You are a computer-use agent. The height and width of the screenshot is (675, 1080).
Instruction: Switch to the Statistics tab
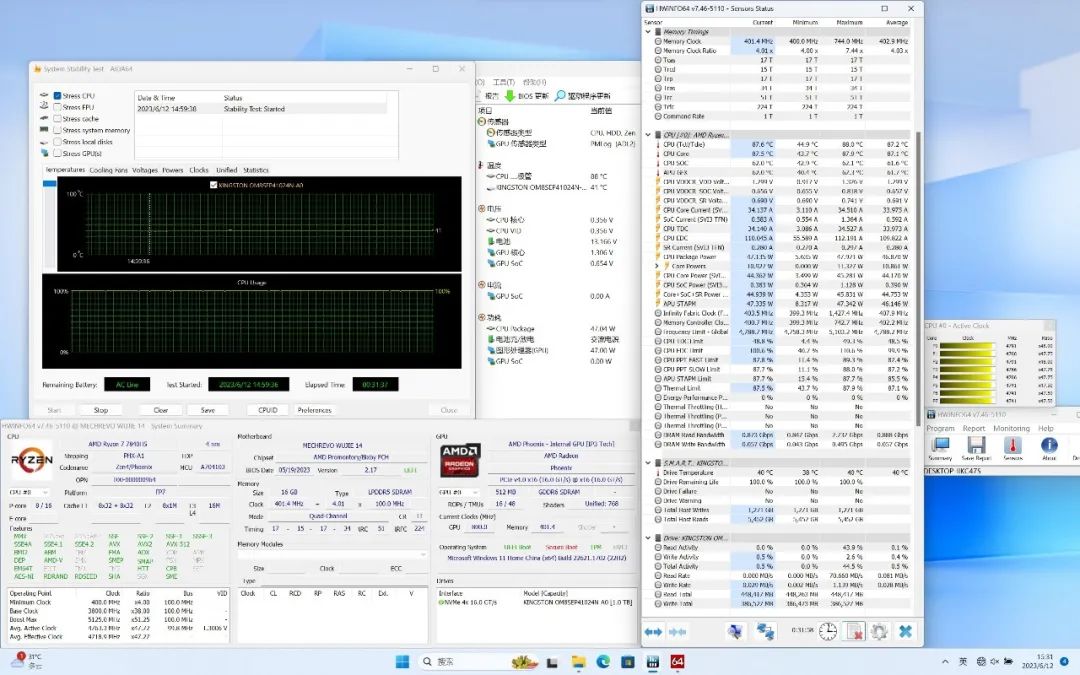tap(256, 170)
